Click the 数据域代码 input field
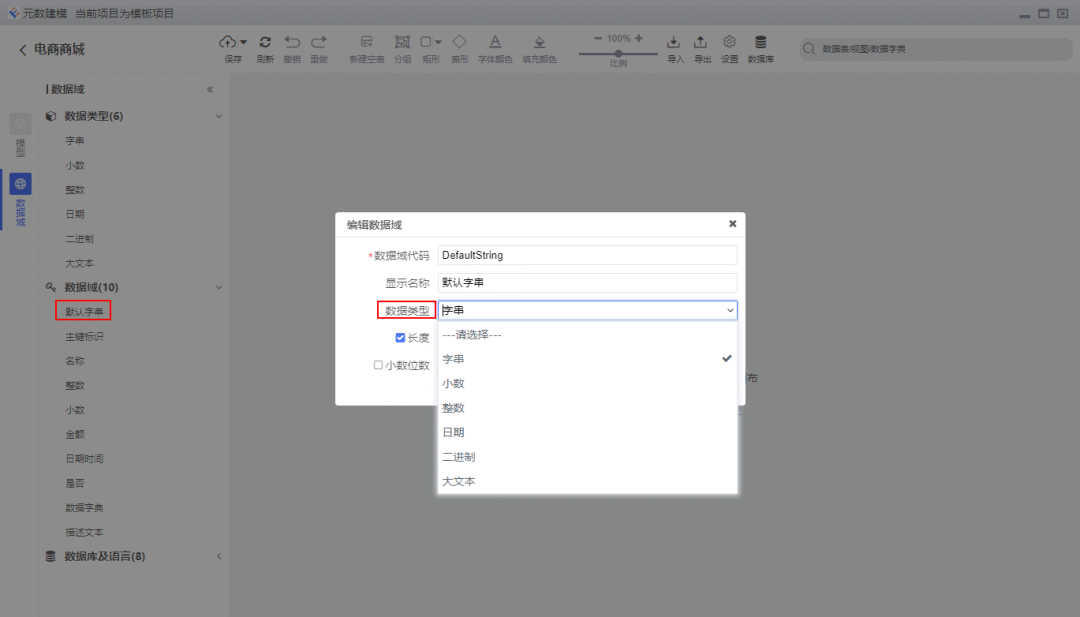The image size is (1080, 617). point(588,255)
